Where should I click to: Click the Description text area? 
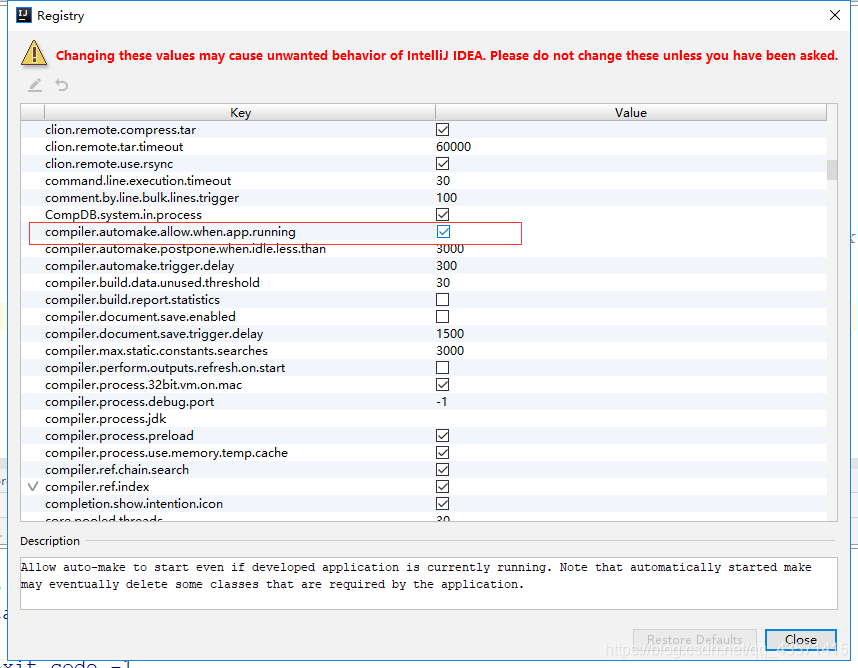(x=428, y=583)
